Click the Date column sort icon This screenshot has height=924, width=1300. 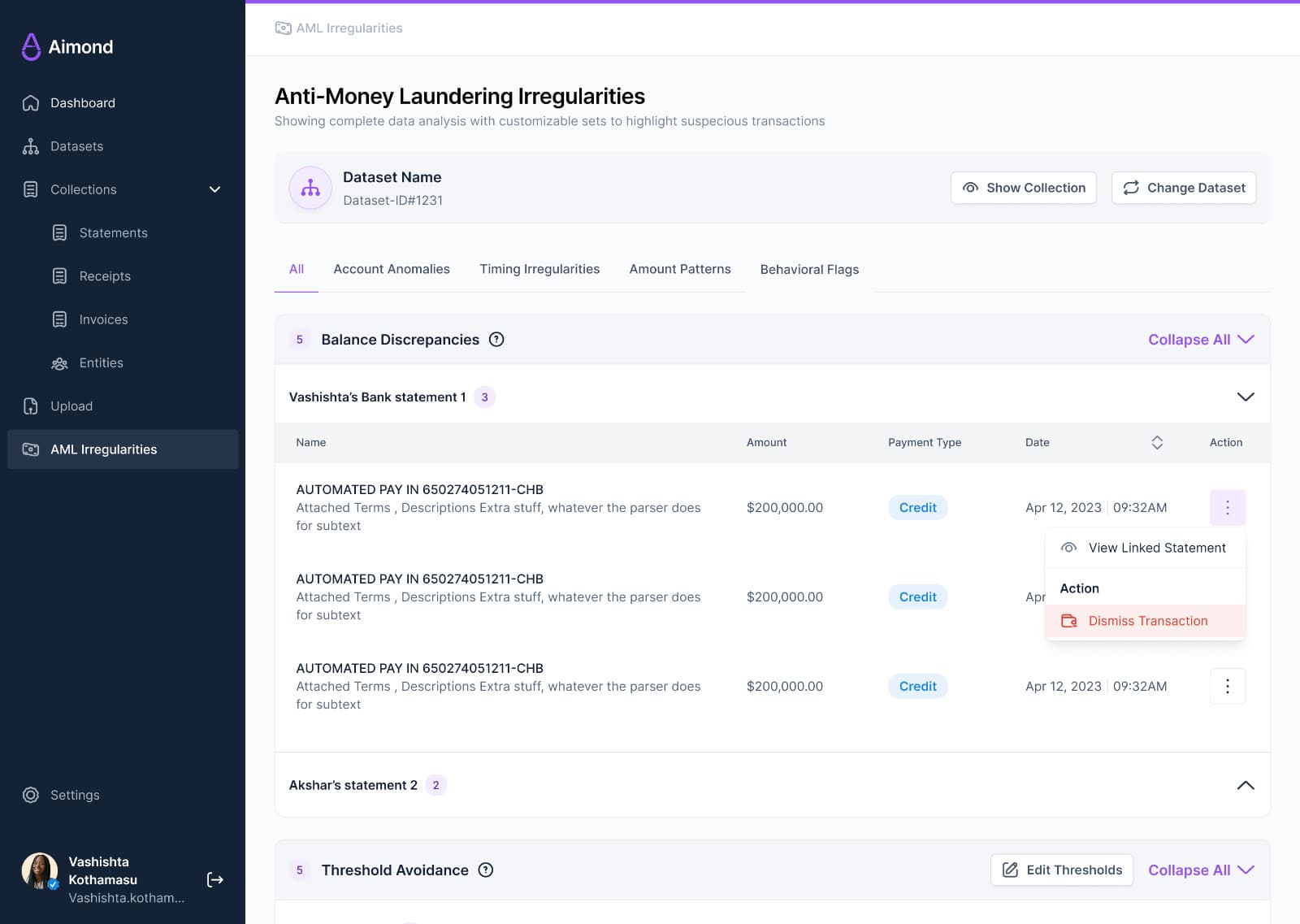click(1157, 442)
